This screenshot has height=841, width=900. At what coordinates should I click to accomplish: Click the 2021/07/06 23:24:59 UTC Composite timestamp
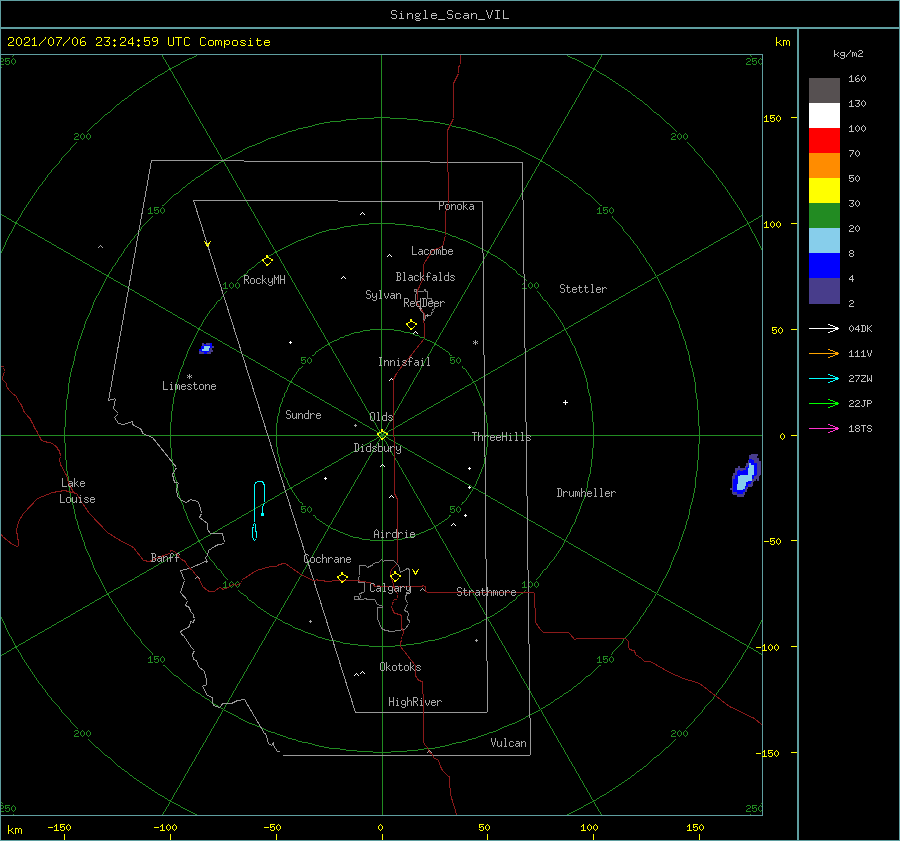(x=139, y=42)
